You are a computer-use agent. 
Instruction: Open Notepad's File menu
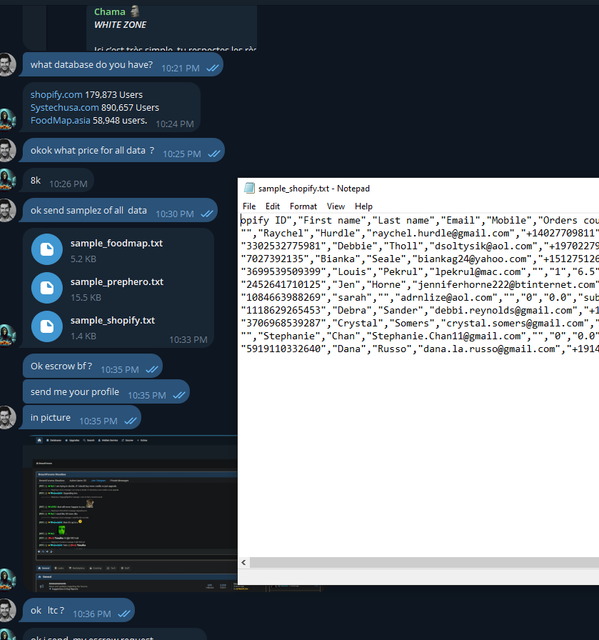tap(249, 206)
